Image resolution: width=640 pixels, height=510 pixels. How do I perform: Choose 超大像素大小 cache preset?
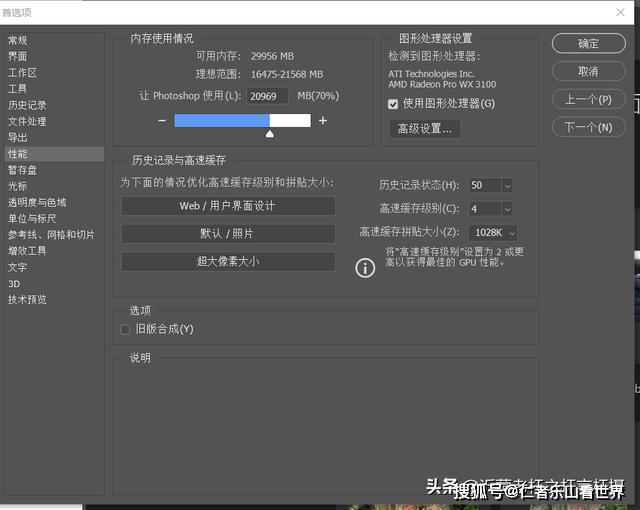pos(228,261)
